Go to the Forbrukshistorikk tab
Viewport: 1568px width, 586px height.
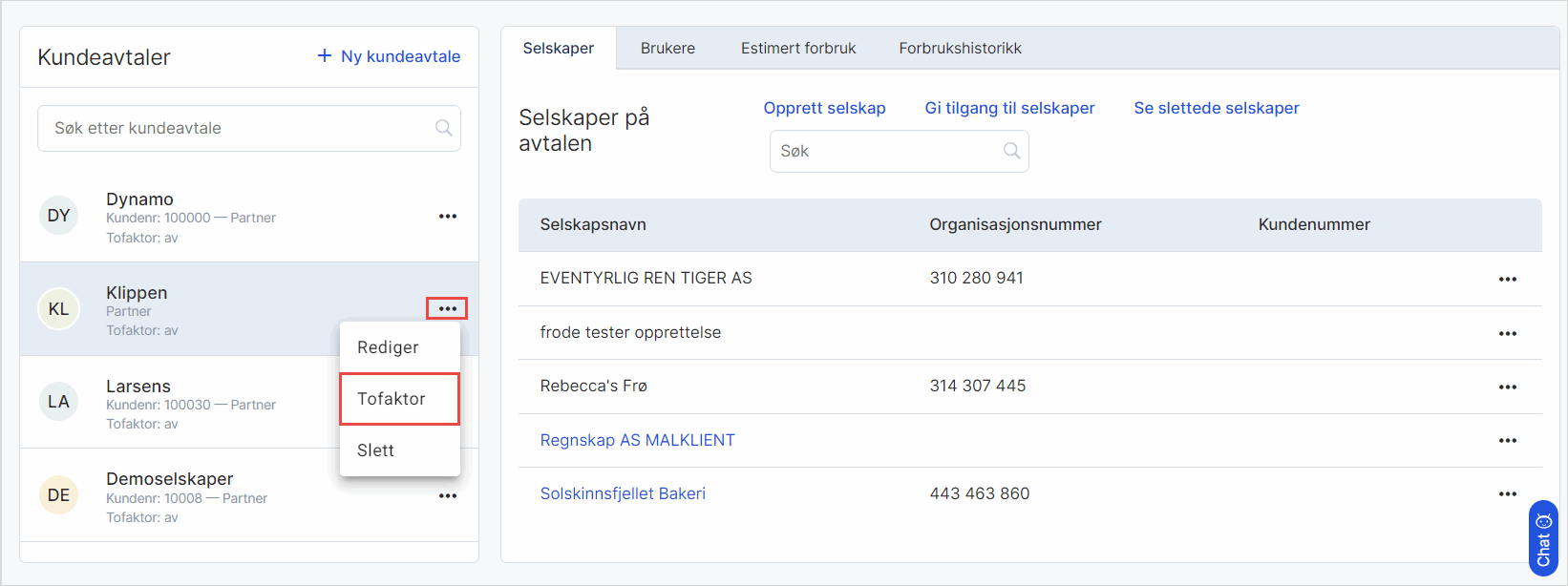pyautogui.click(x=960, y=48)
